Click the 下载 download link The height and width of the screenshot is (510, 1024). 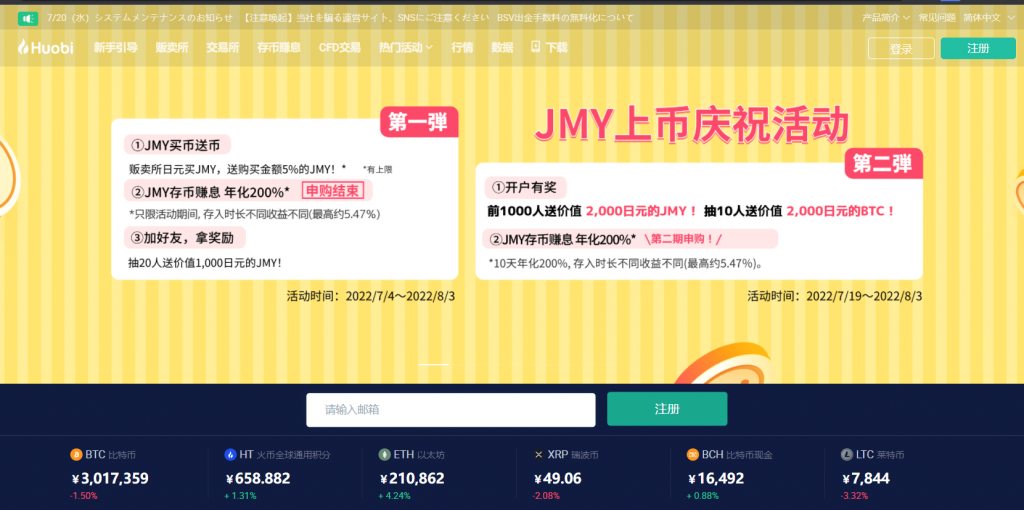(556, 47)
